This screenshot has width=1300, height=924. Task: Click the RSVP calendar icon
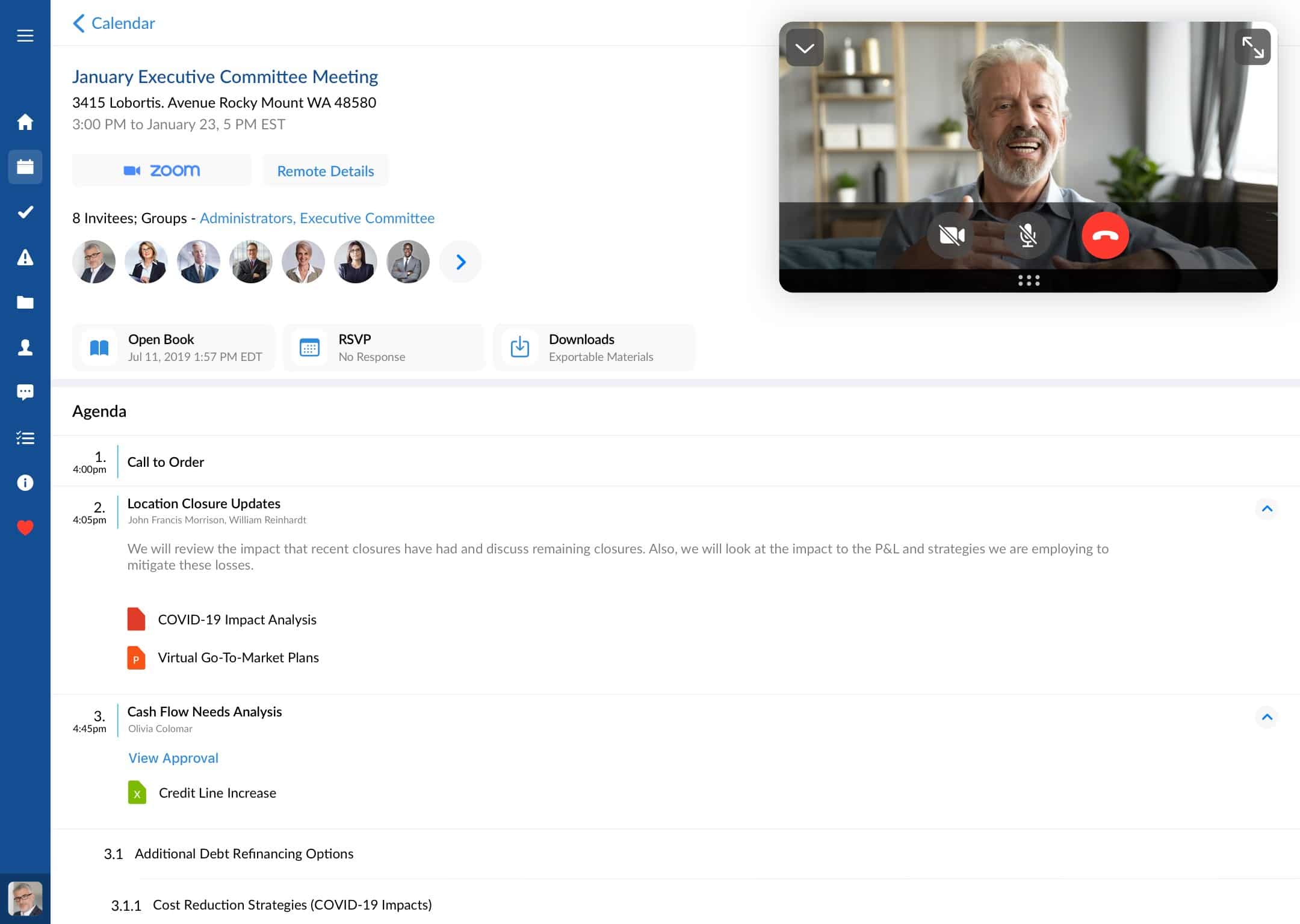click(309, 348)
